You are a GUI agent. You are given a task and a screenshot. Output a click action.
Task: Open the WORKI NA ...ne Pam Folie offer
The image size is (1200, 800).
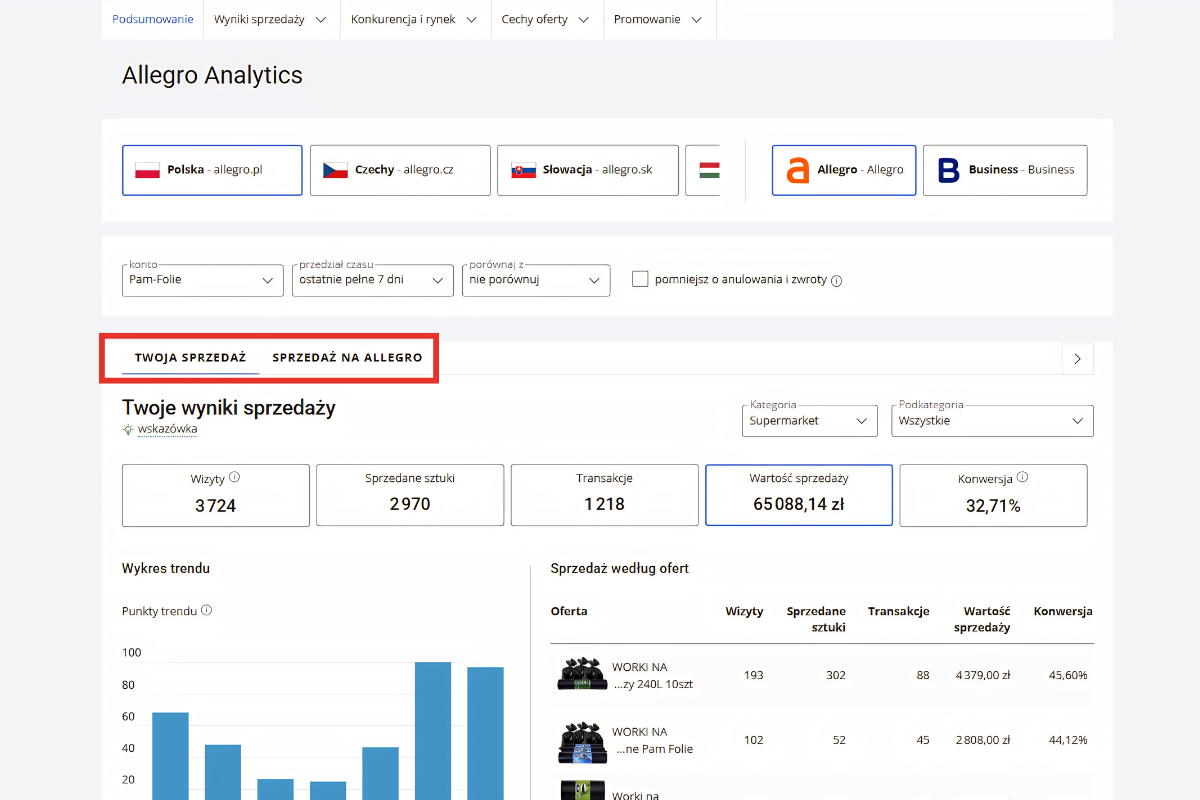point(653,741)
